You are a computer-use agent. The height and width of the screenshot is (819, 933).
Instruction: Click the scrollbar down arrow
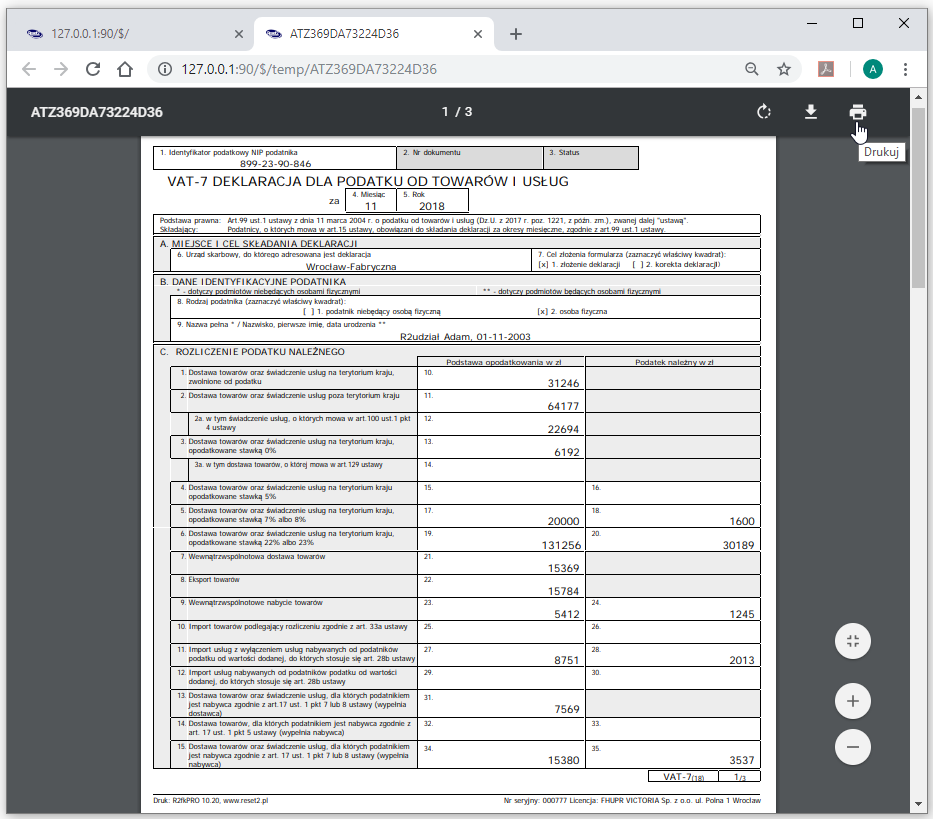(918, 805)
